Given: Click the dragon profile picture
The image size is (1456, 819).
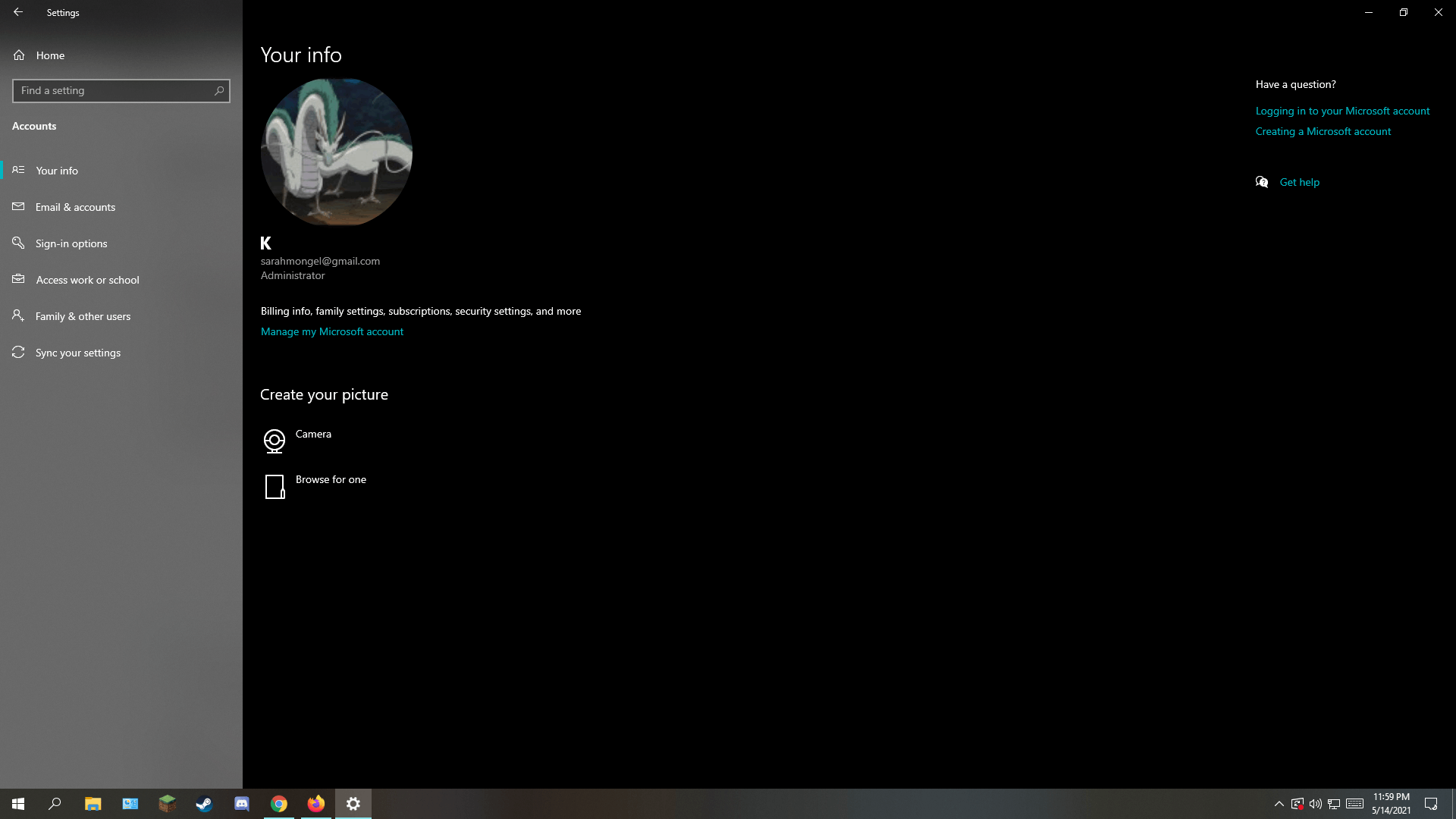Looking at the screenshot, I should click(x=336, y=152).
